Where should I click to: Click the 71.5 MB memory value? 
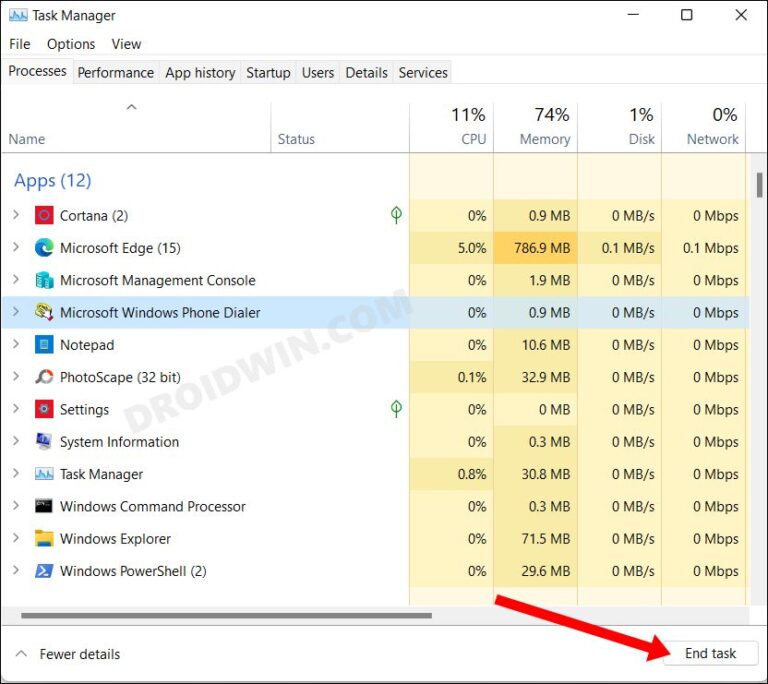546,538
